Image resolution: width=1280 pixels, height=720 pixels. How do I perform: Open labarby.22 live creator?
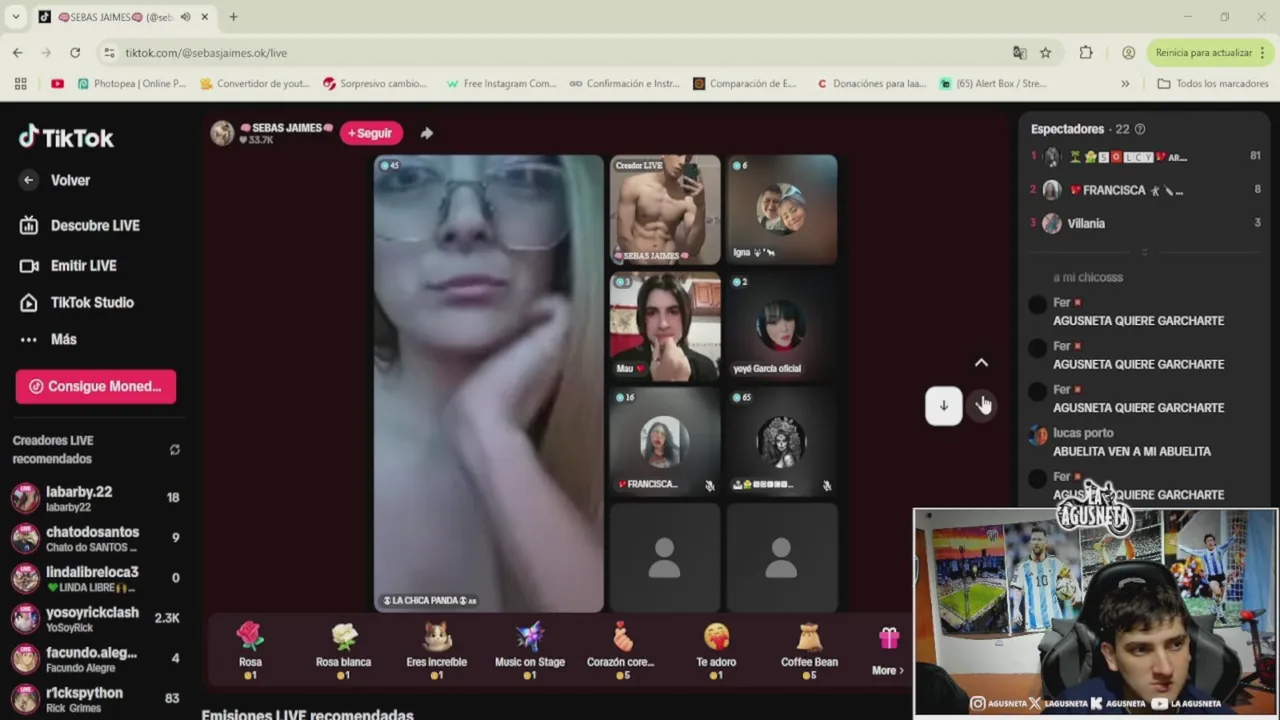coord(96,498)
